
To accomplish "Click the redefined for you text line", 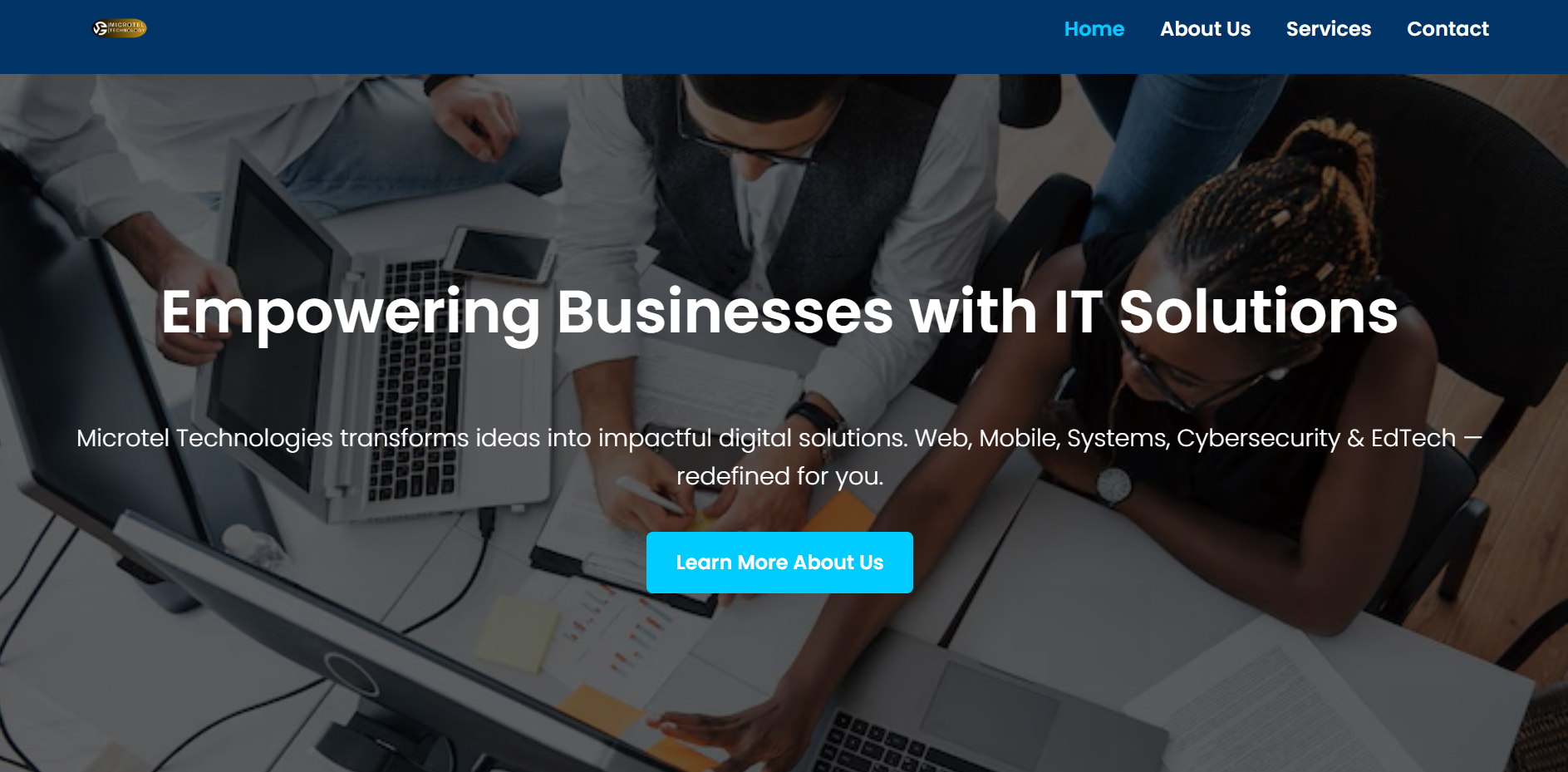I will click(779, 476).
